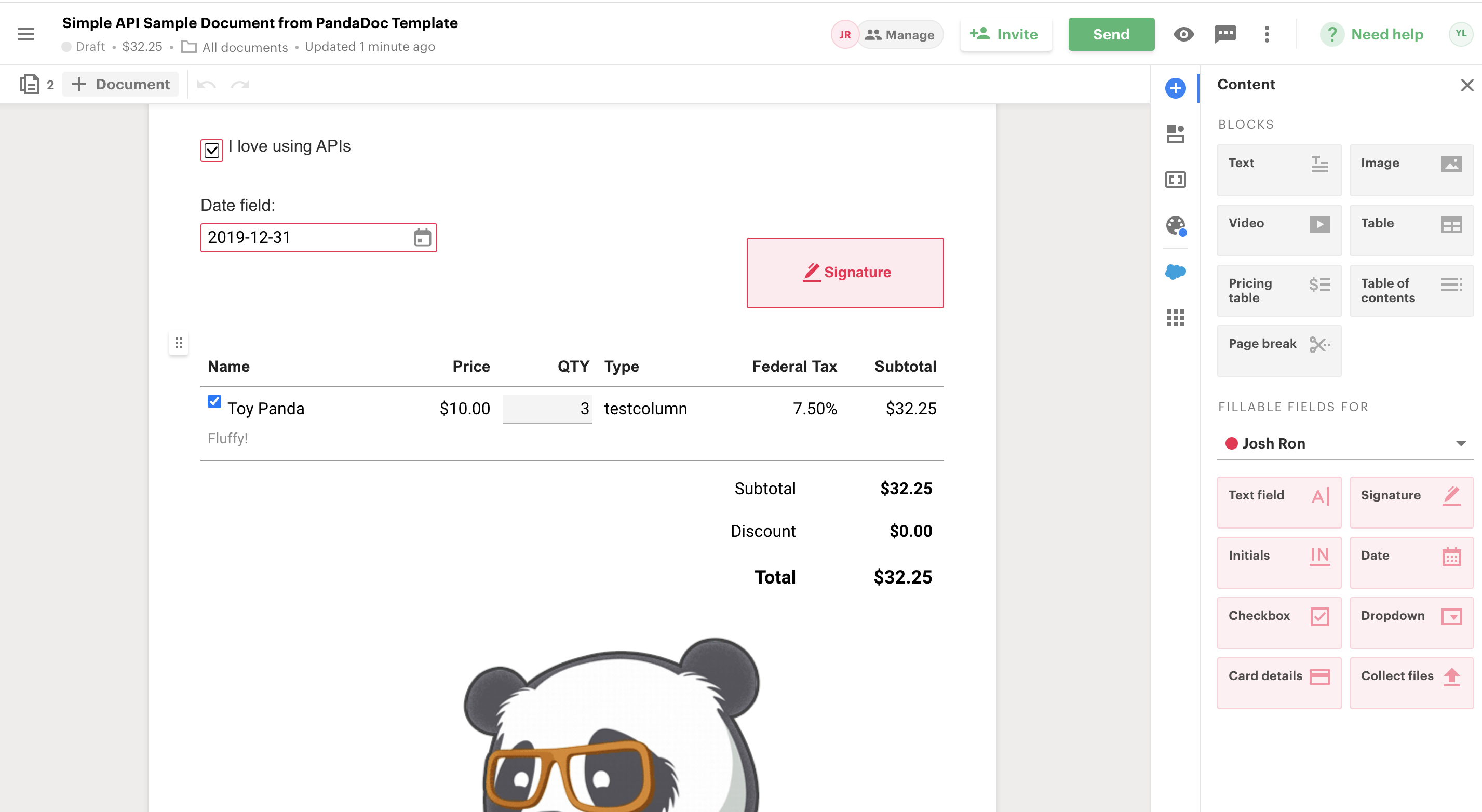Pick the Collect files fillable field

coord(1411,683)
